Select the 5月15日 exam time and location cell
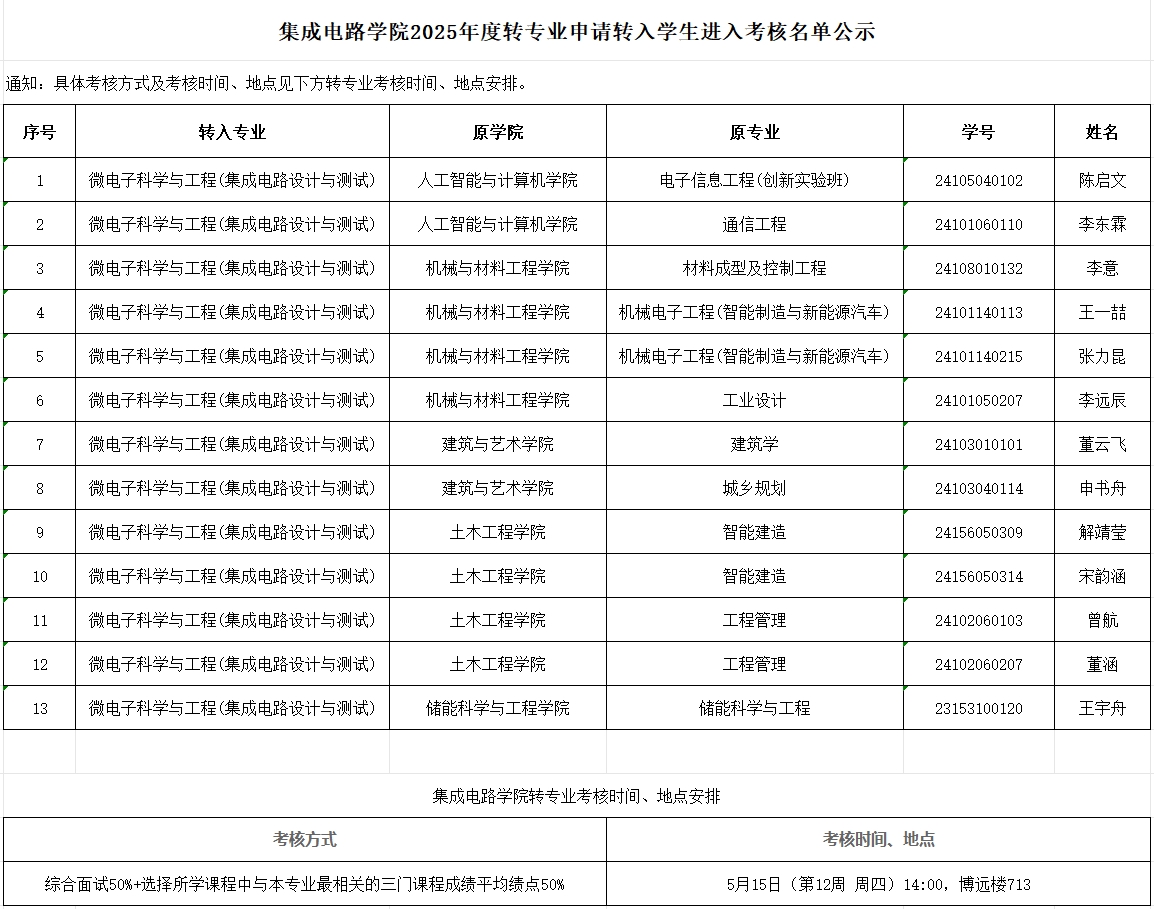The image size is (1154, 909). 878,885
